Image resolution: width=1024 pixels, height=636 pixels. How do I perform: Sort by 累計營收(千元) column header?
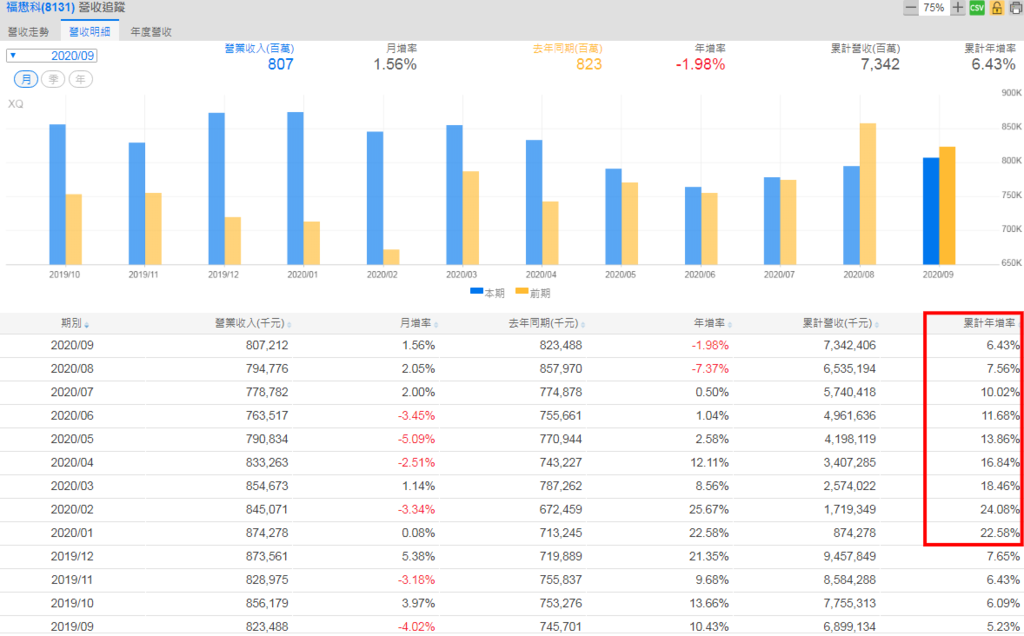(x=840, y=323)
